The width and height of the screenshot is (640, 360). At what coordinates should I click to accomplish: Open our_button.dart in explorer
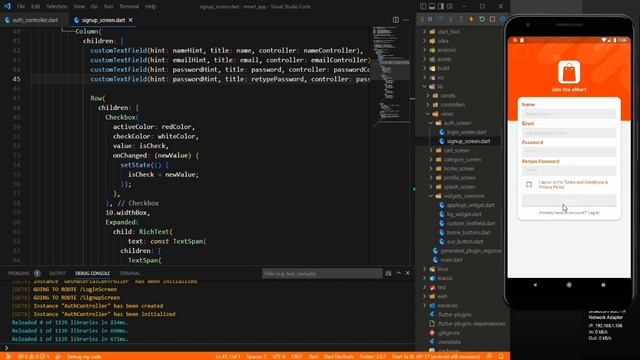pyautogui.click(x=464, y=241)
